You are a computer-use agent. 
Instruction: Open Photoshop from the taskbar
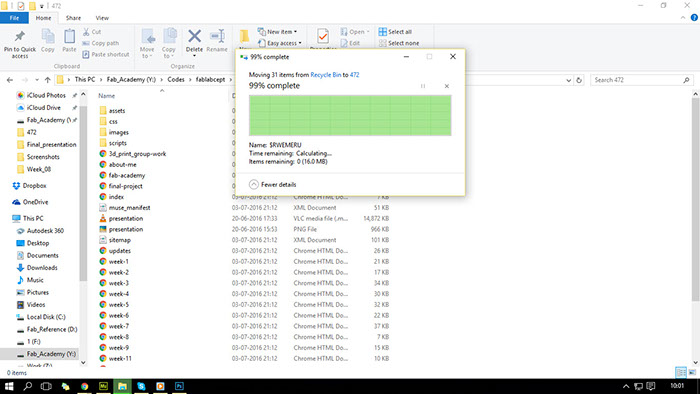(179, 386)
